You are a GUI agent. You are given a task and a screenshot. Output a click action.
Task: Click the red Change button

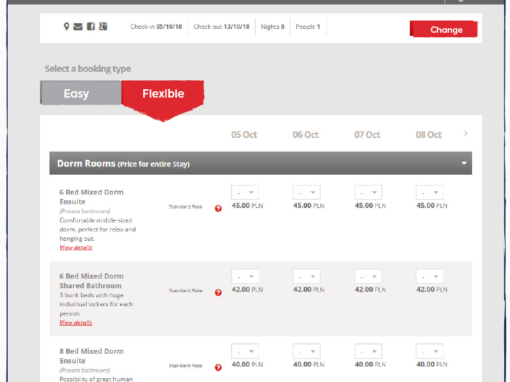444,29
